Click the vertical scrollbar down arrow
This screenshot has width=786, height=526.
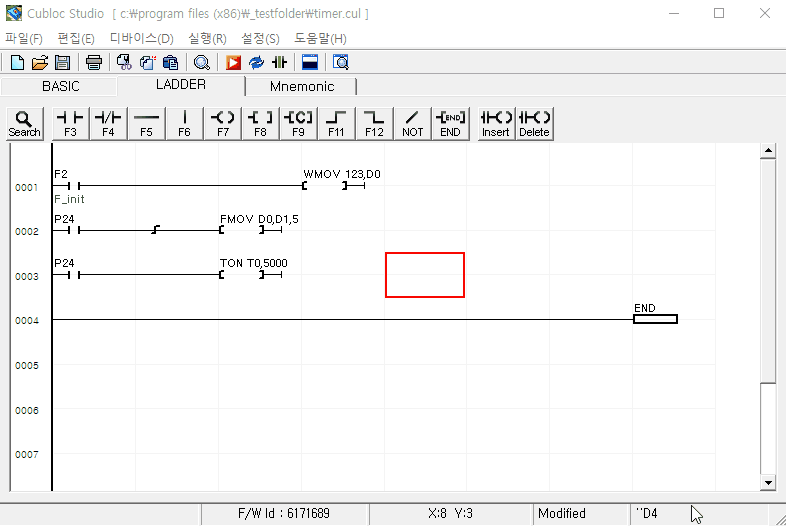768,483
